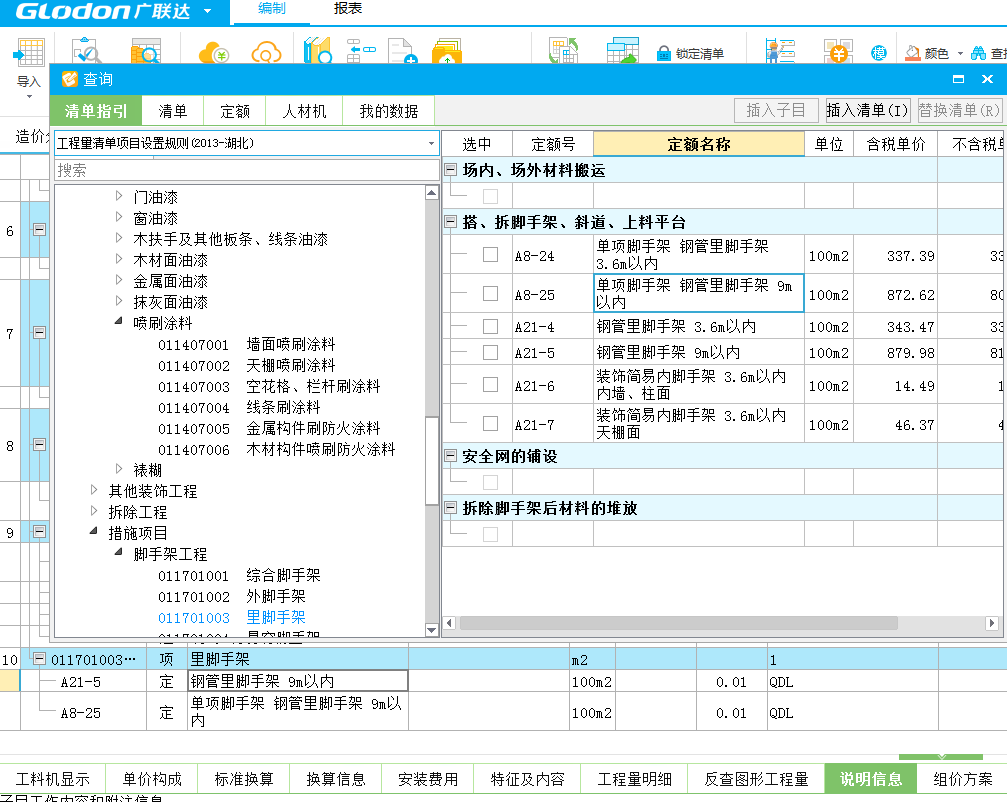1007x802 pixels.
Task: Click the books with magnifier toolbar icon
Action: pyautogui.click(x=318, y=50)
